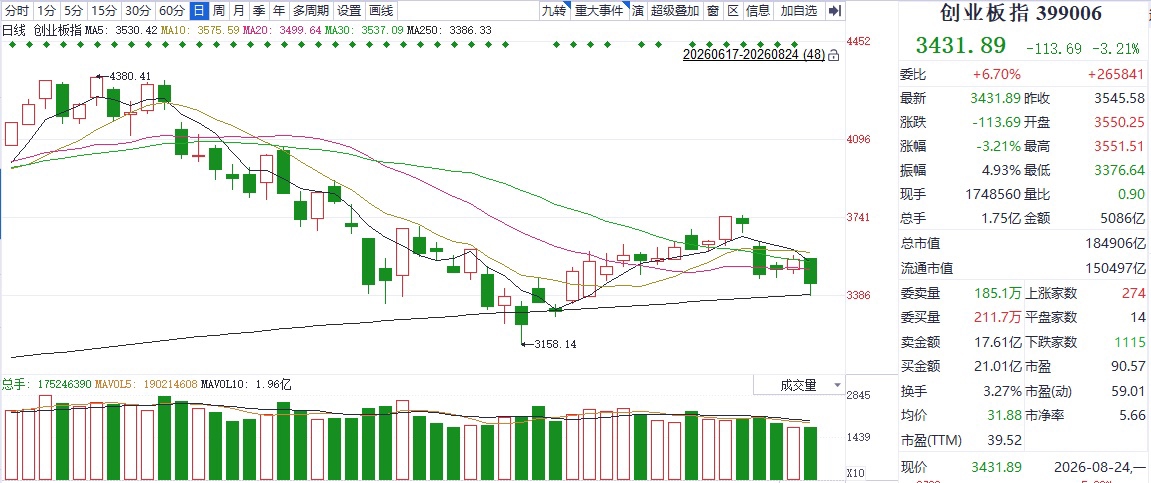The height and width of the screenshot is (483, 1151).
Task: Click the 超级叠加 overlay tool
Action: 674,10
